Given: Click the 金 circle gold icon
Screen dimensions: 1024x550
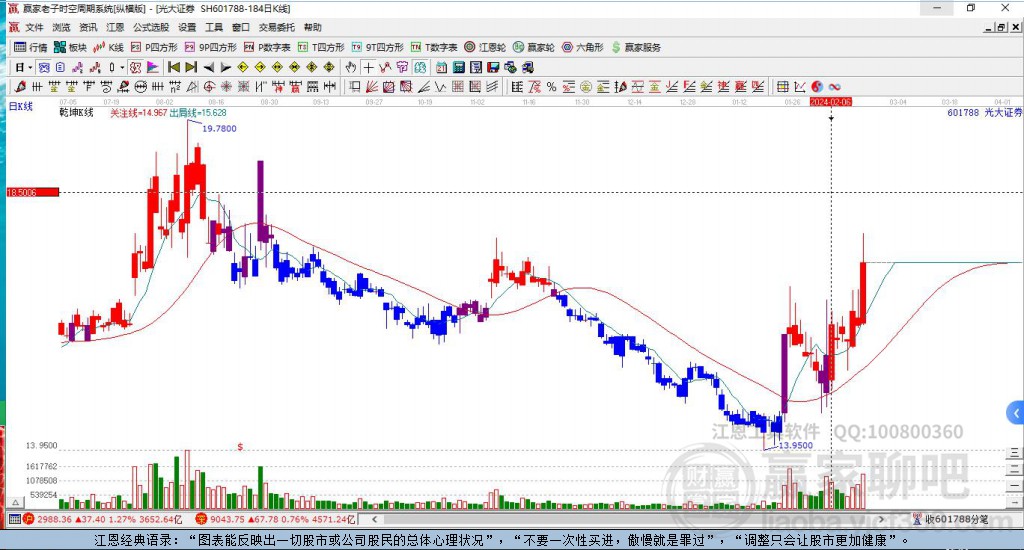Looking at the screenshot, I should coord(586,86).
